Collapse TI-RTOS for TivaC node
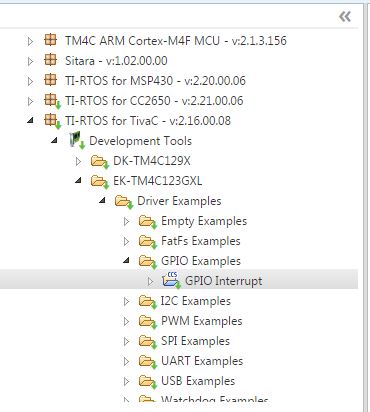370x412 pixels. [x=30, y=121]
